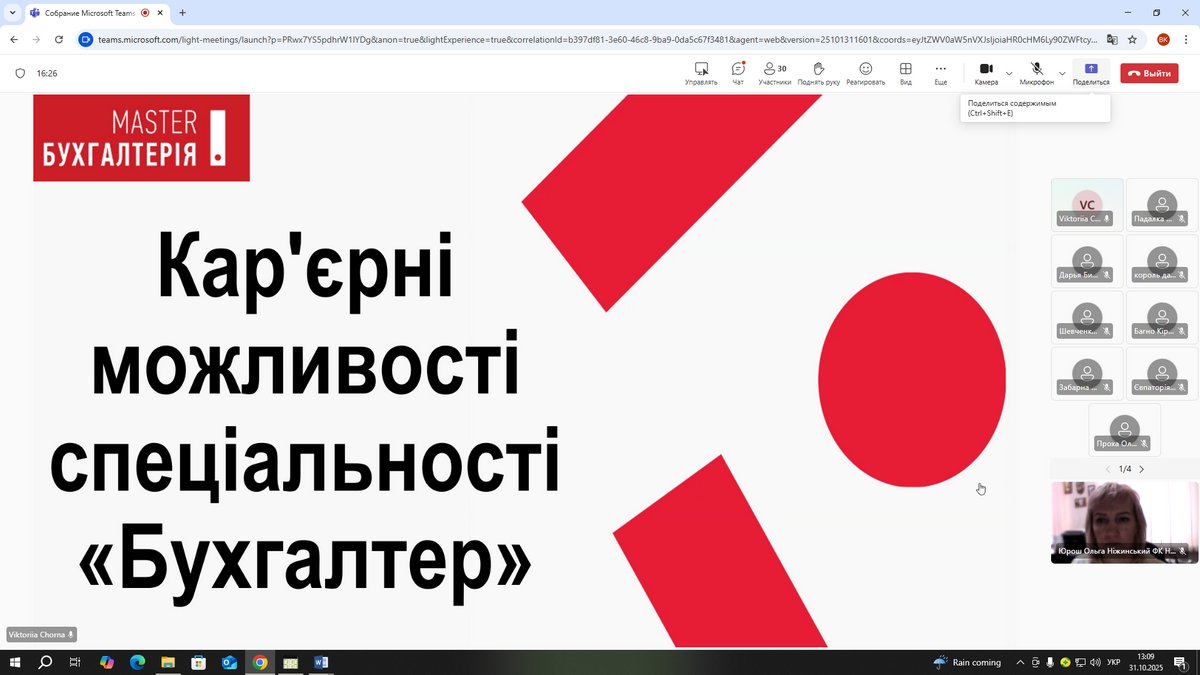Unmute the Микрофон microphone
Image resolution: width=1200 pixels, height=675 pixels.
(1036, 72)
